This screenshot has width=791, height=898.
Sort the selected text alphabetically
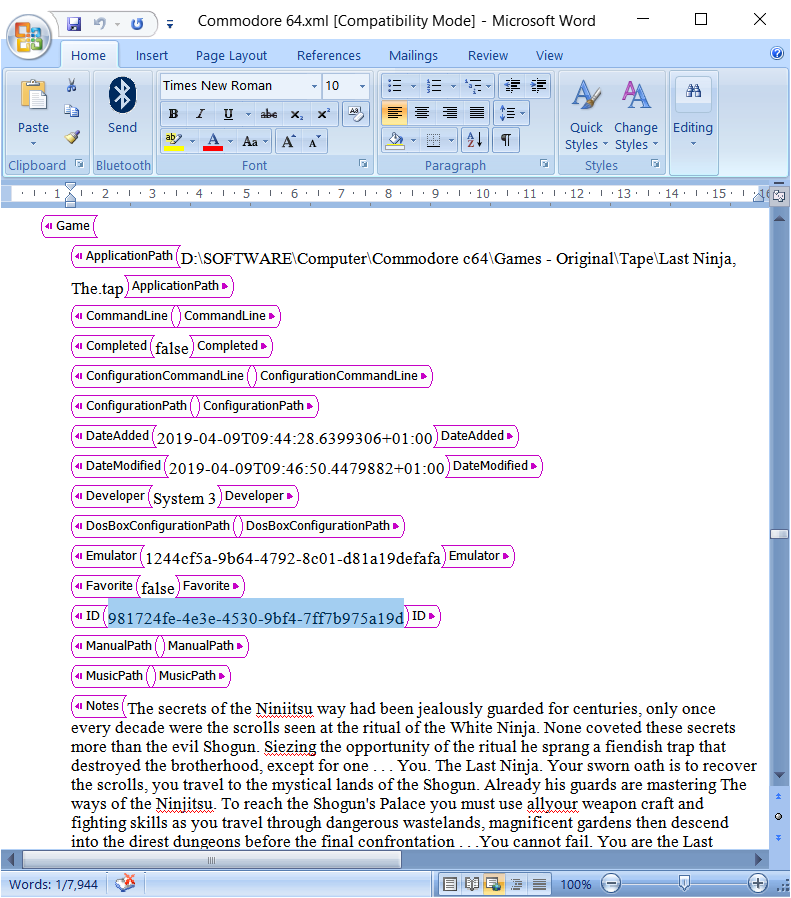474,140
